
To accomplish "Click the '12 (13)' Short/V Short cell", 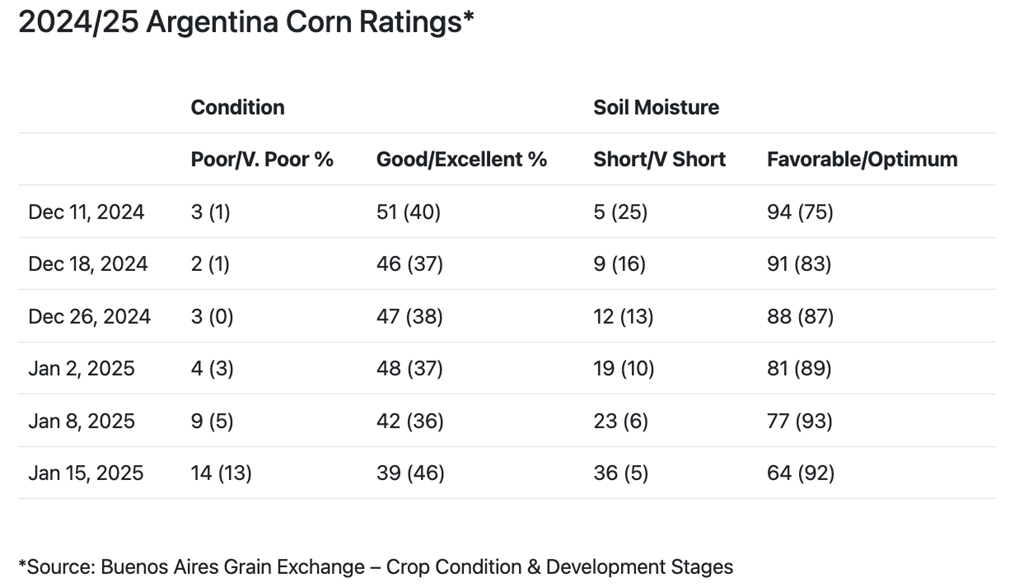I will tap(623, 316).
